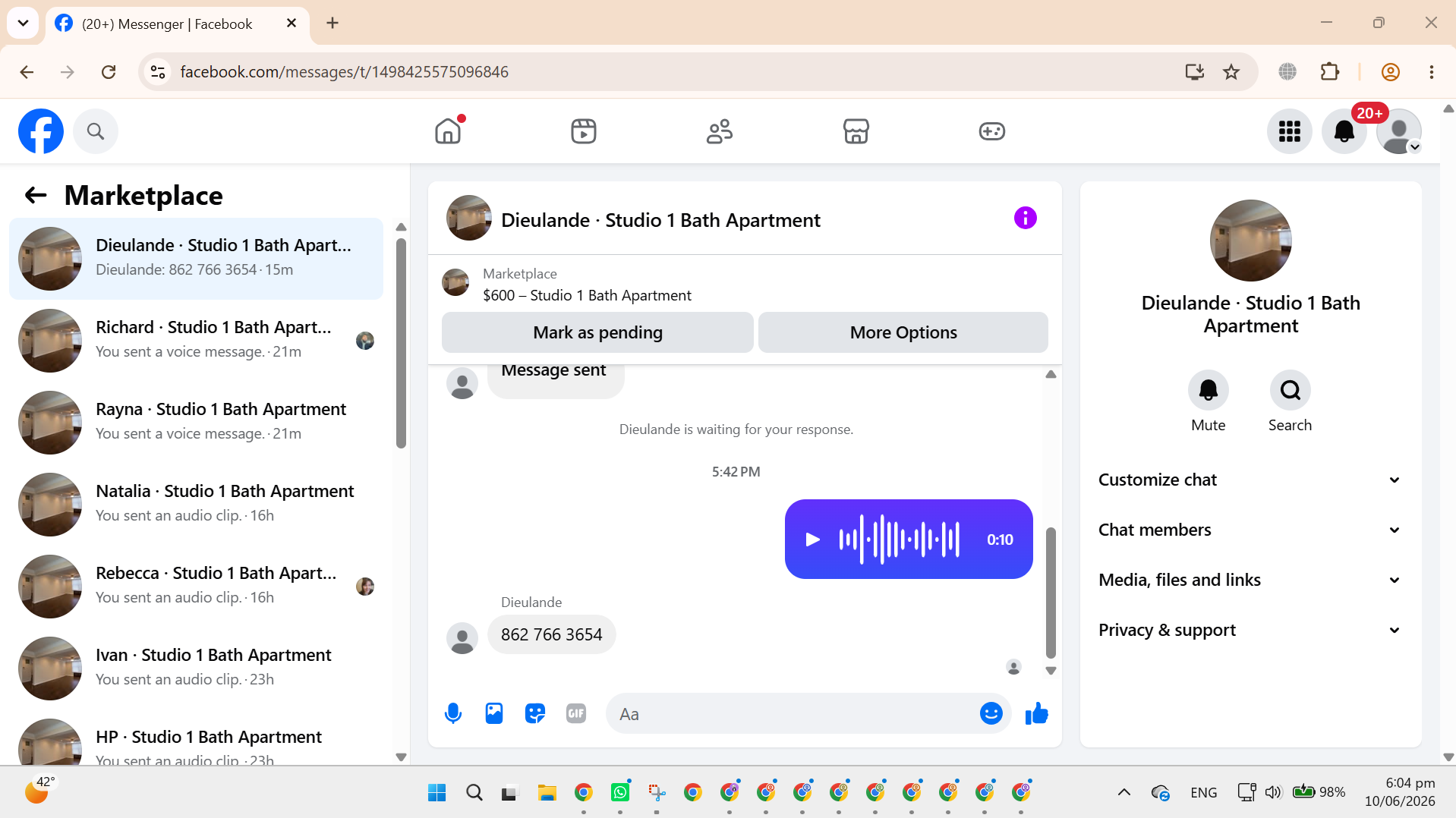Open the emoji picker in message box
This screenshot has height=818, width=1456.
(x=991, y=713)
